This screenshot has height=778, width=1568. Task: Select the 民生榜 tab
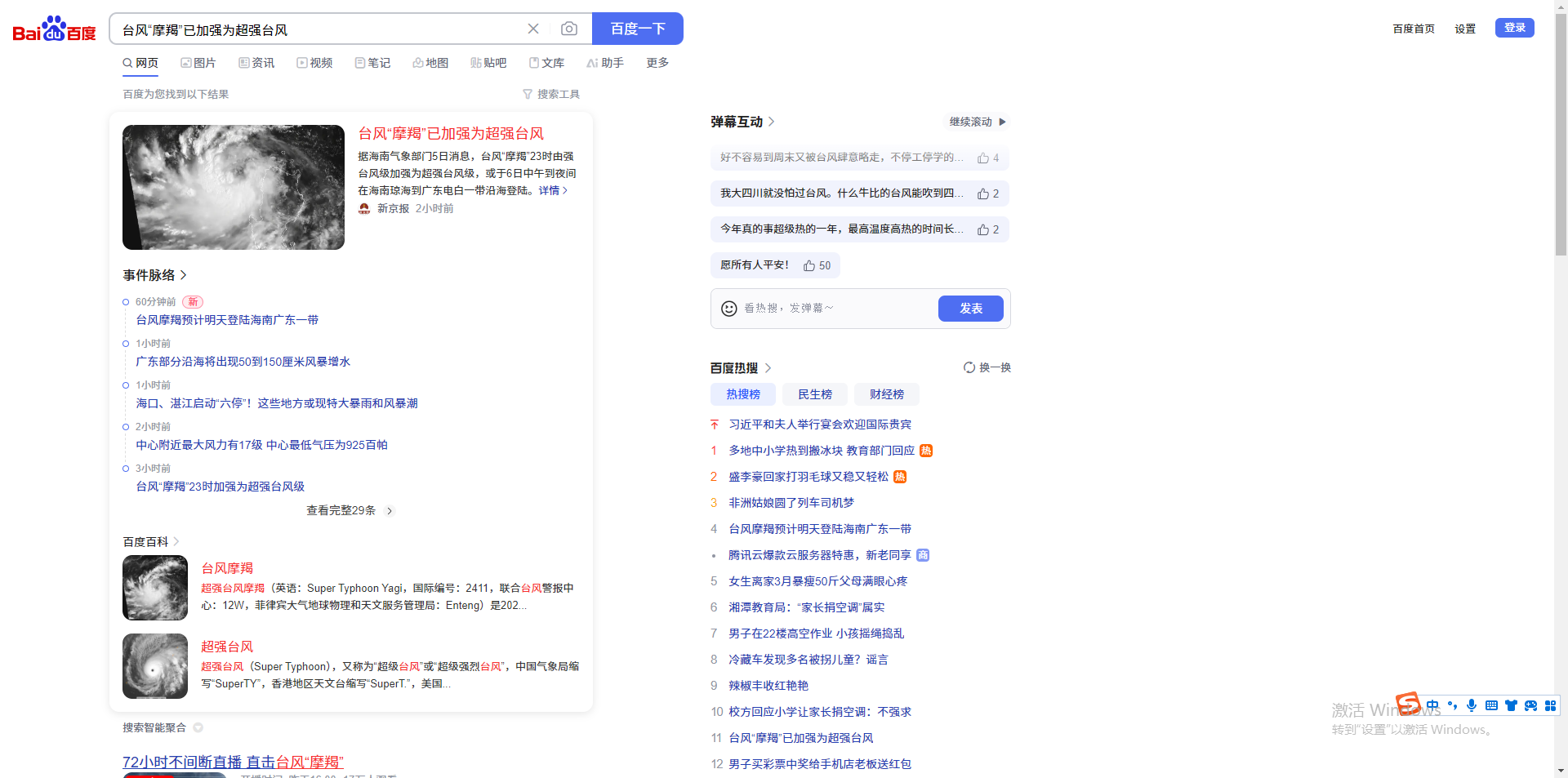coord(815,394)
